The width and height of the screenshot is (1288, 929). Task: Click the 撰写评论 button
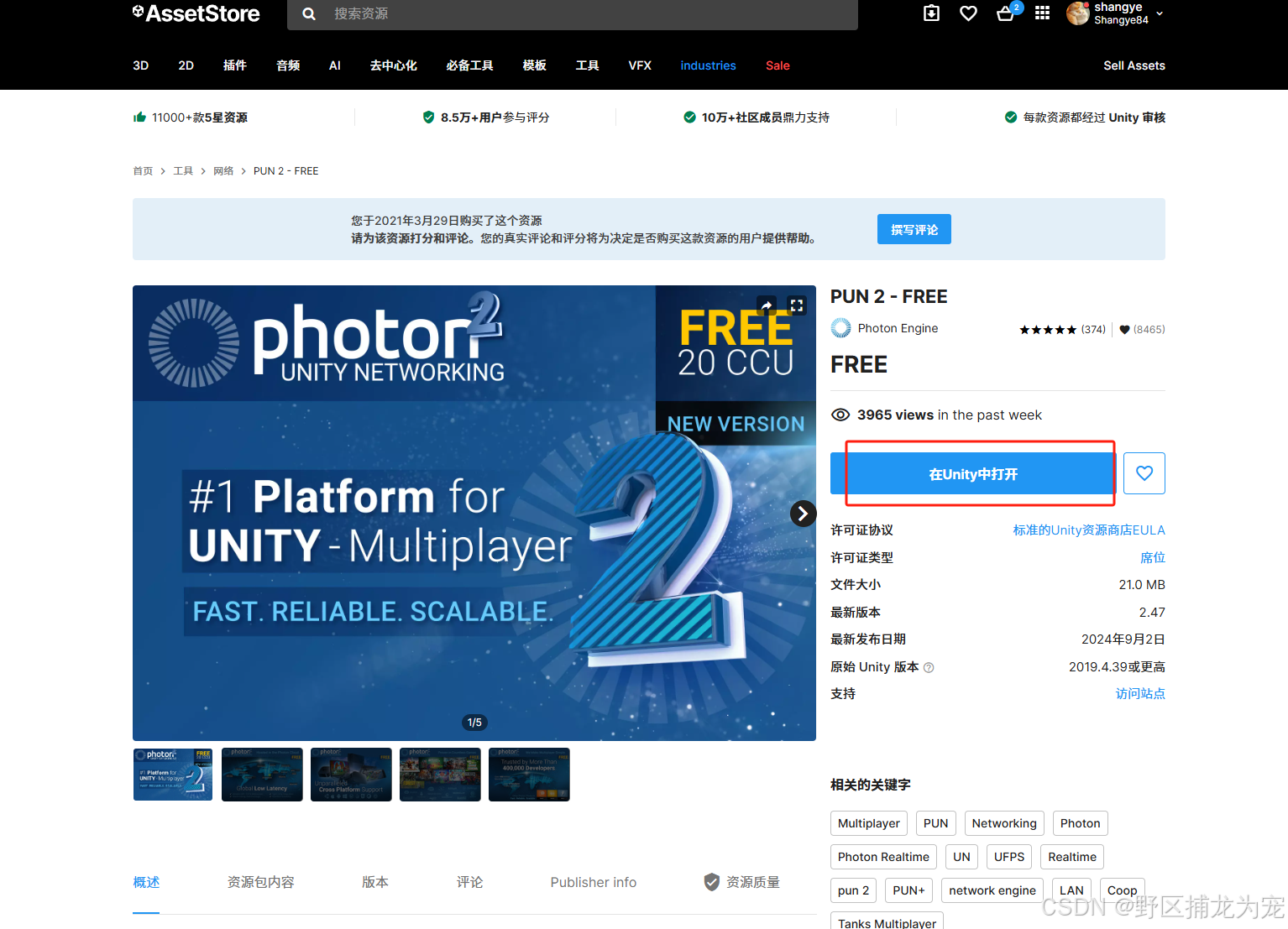(x=914, y=228)
